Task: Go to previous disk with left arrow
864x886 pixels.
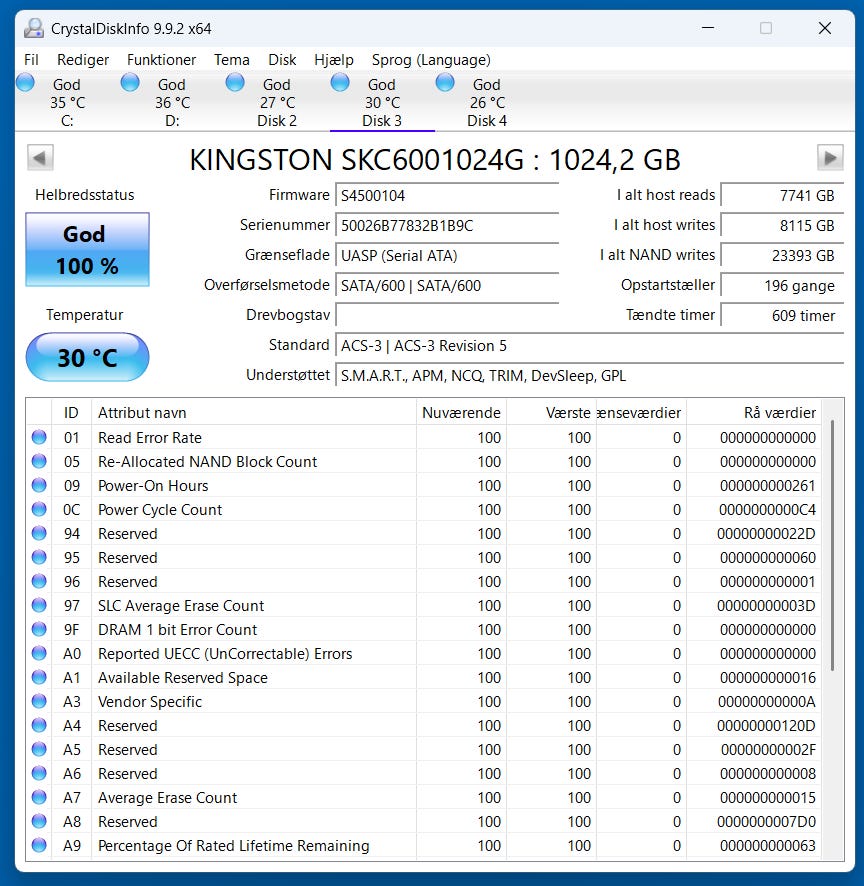Action: click(40, 158)
